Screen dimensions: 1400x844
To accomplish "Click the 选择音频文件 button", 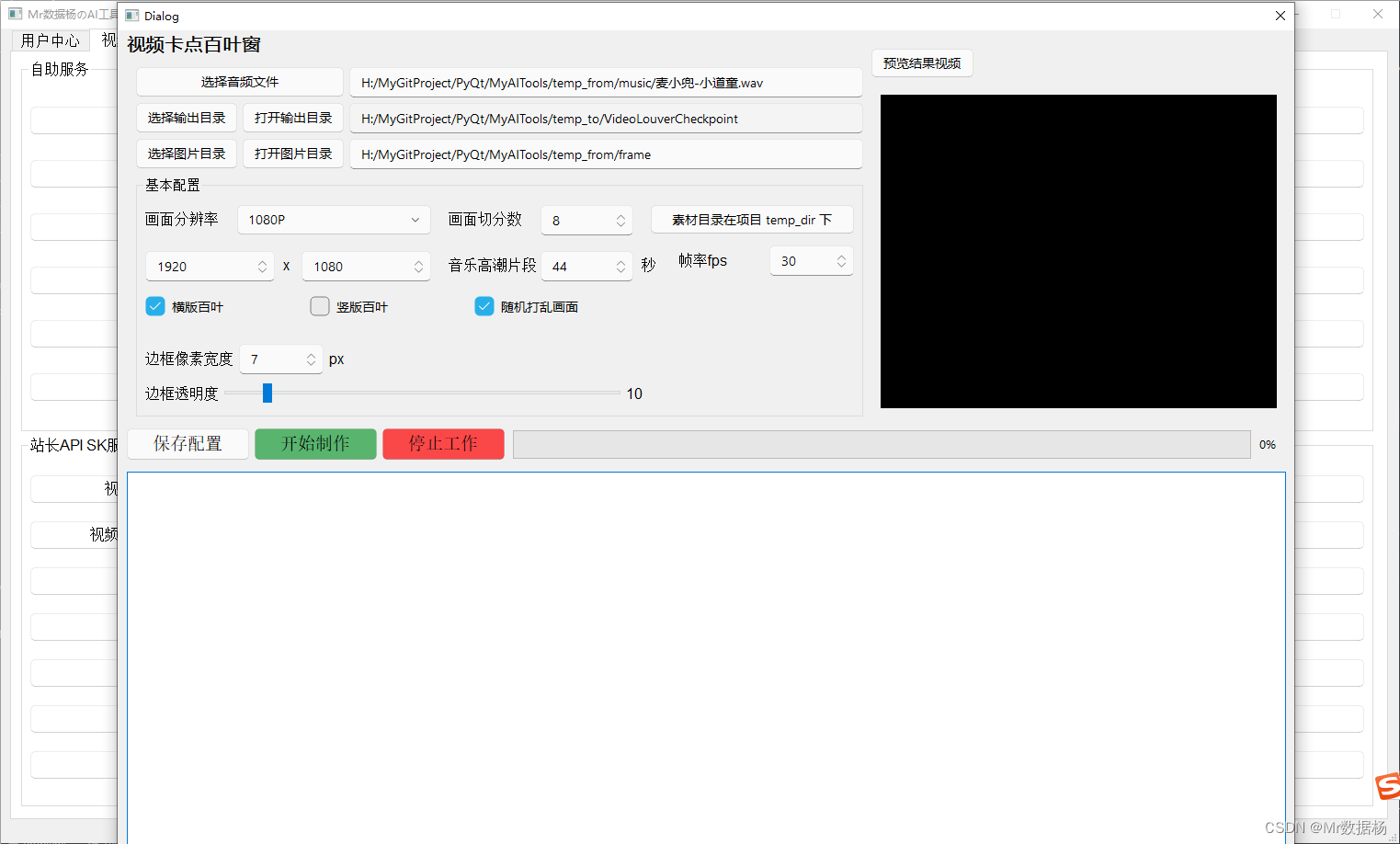I will [x=240, y=82].
